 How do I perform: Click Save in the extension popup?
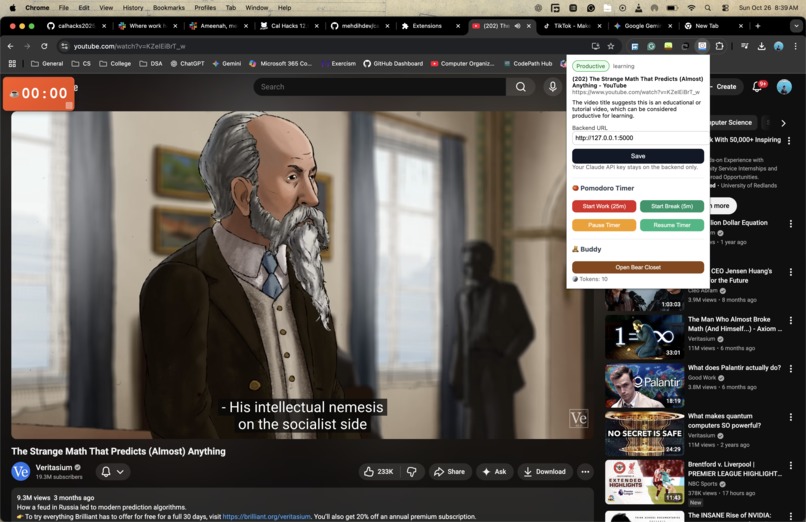tap(638, 156)
